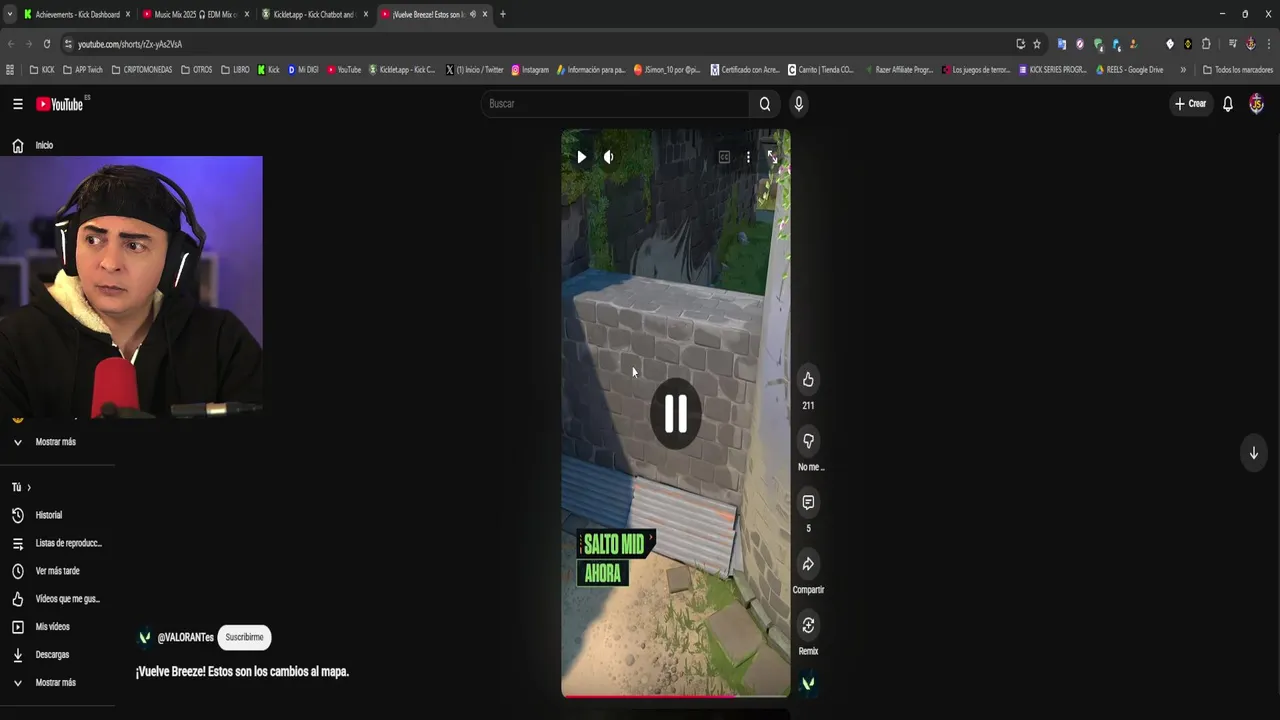Open Ver más tarde in sidebar

57,571
